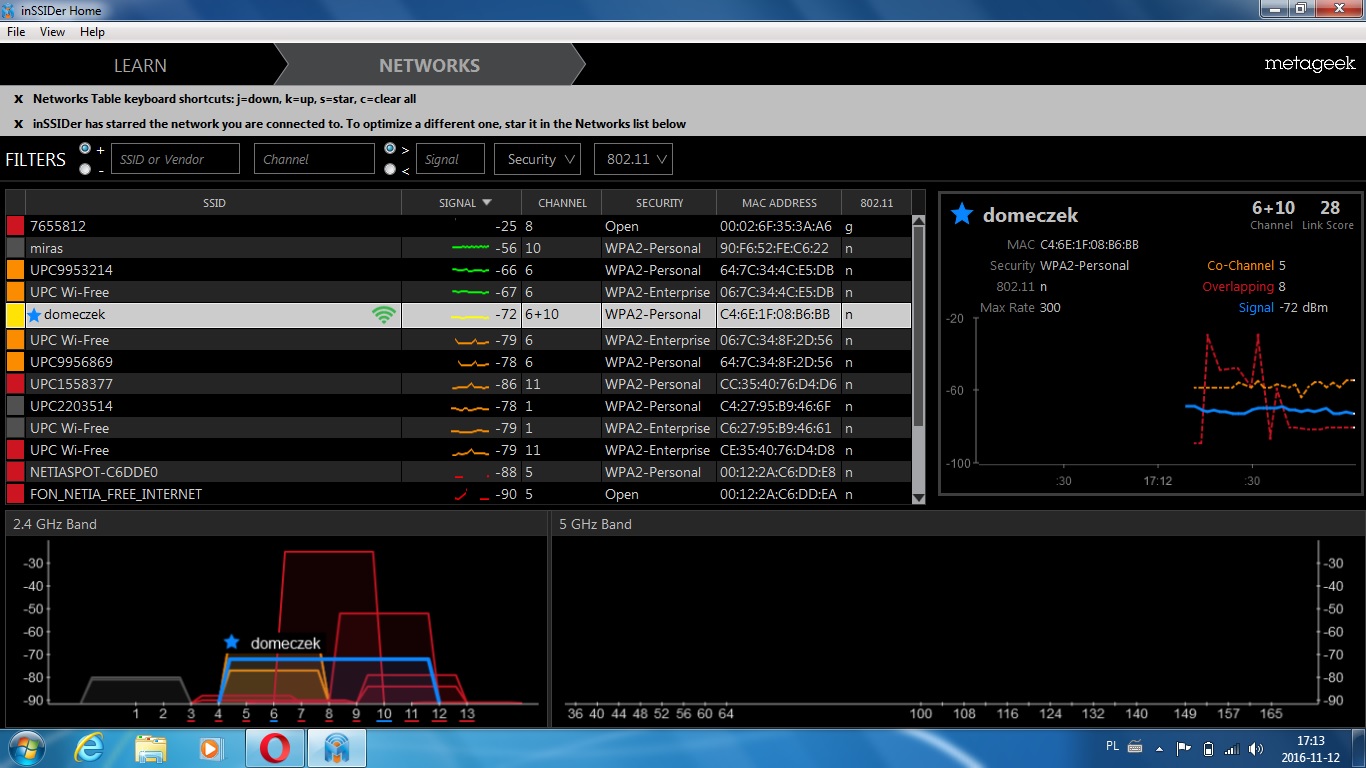1366x768 pixels.
Task: Select the UPC1558377 network row
Action: point(459,385)
